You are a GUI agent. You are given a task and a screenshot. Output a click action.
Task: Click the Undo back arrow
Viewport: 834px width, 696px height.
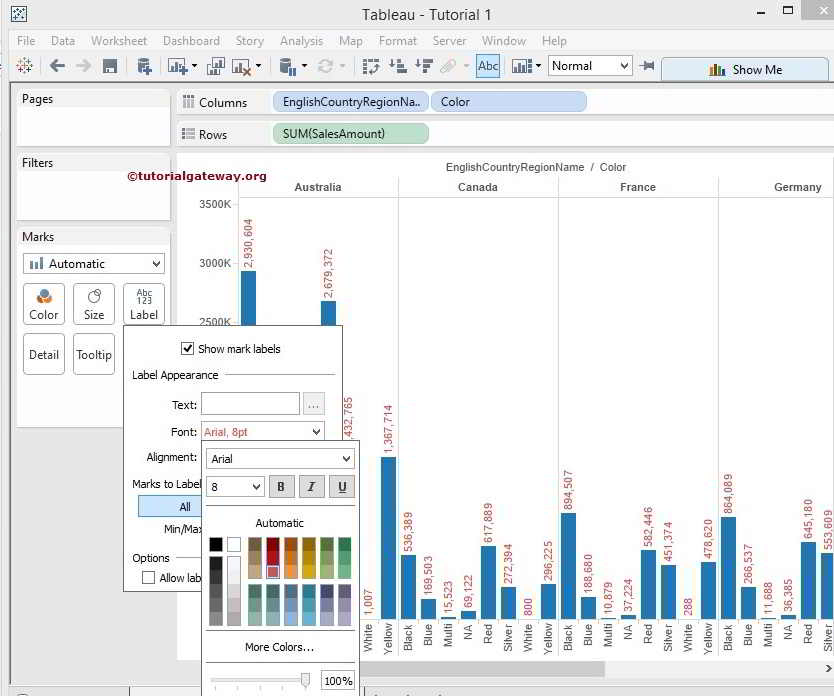point(57,66)
